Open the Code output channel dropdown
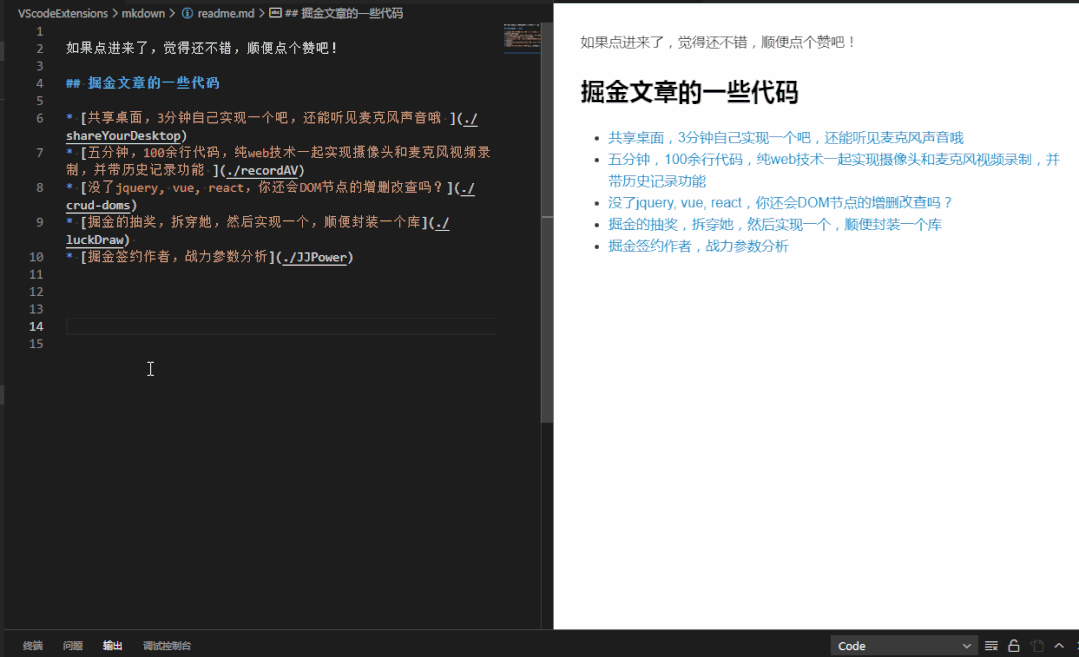Viewport: 1079px width, 657px height. [900, 645]
